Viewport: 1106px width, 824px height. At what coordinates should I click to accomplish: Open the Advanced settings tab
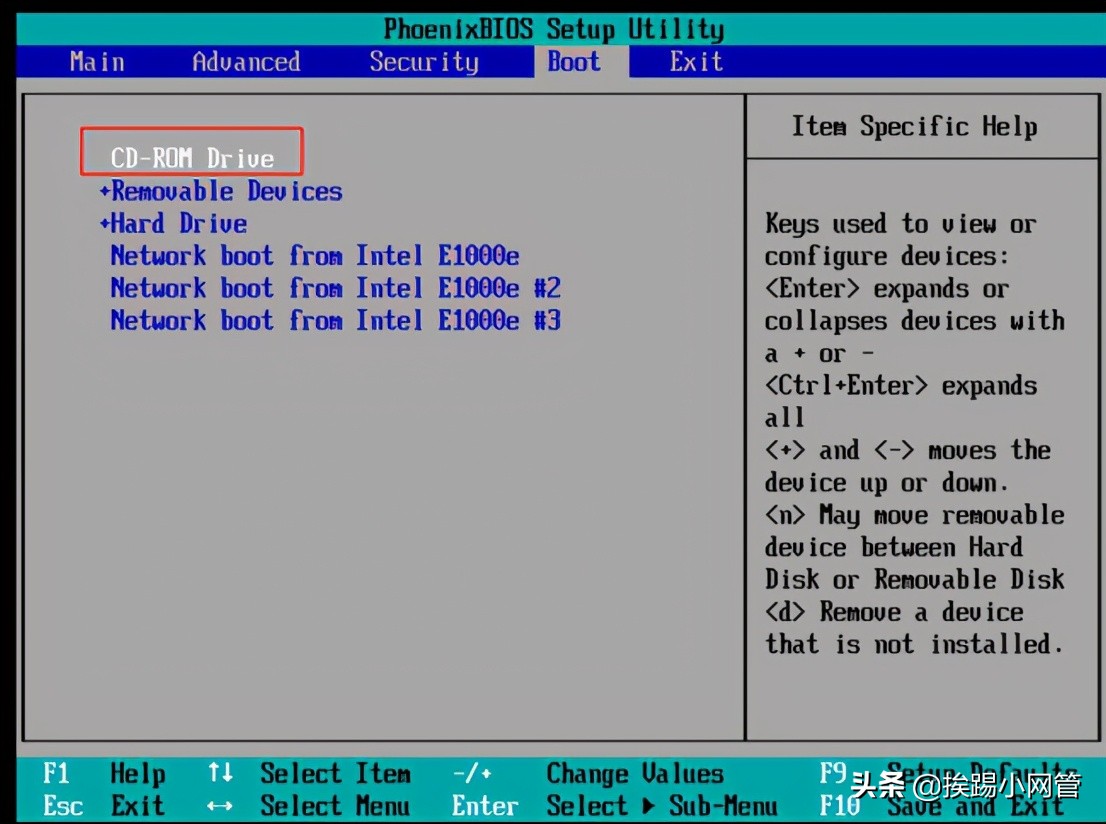pos(245,61)
